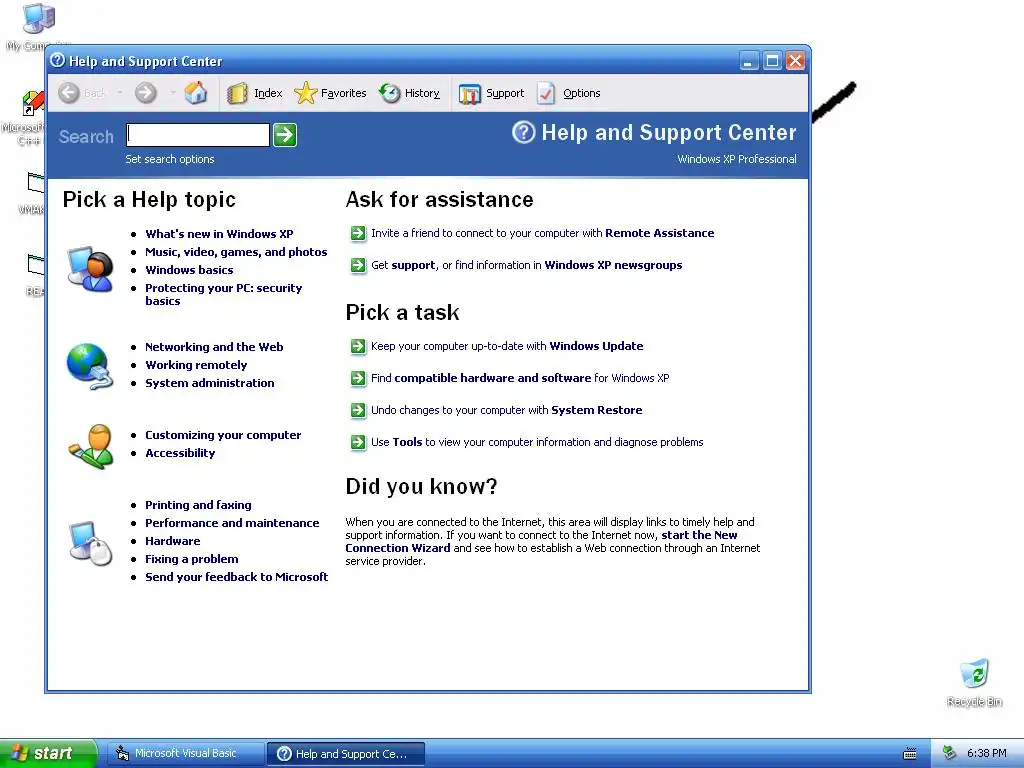The image size is (1024, 768).
Task: Start search with green arrow button
Action: click(x=285, y=135)
